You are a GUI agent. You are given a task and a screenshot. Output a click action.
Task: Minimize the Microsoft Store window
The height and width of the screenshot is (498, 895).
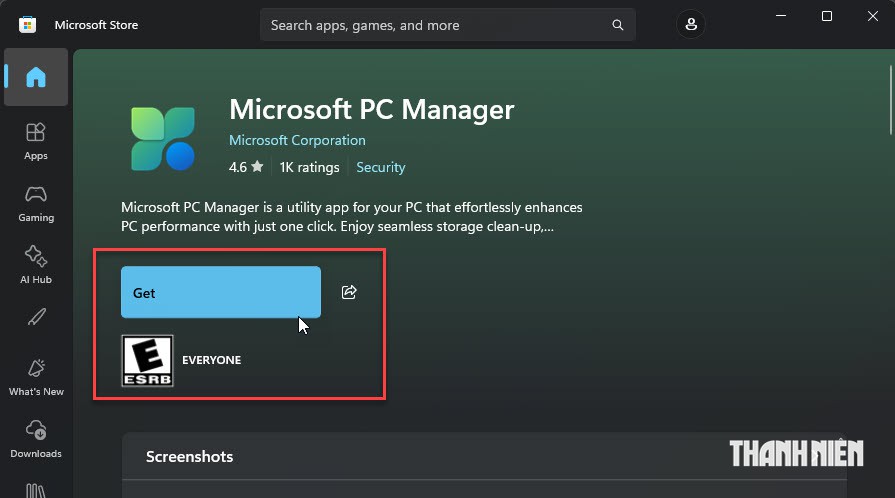(x=781, y=16)
